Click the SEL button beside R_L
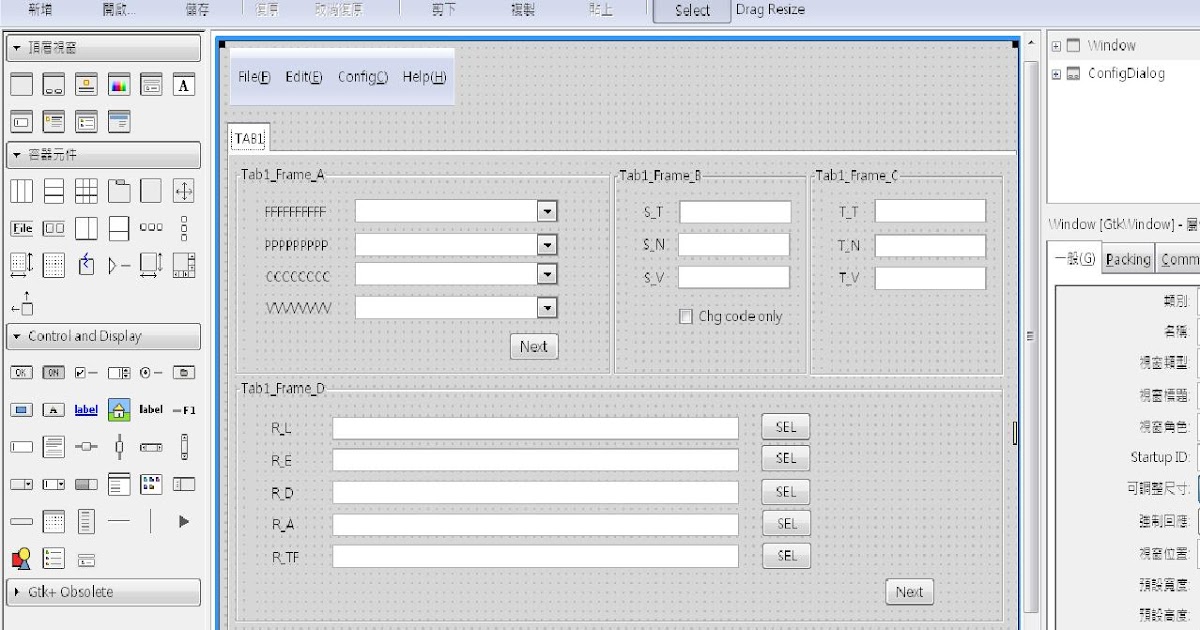Screen dimensions: 1200x630 click(786, 427)
